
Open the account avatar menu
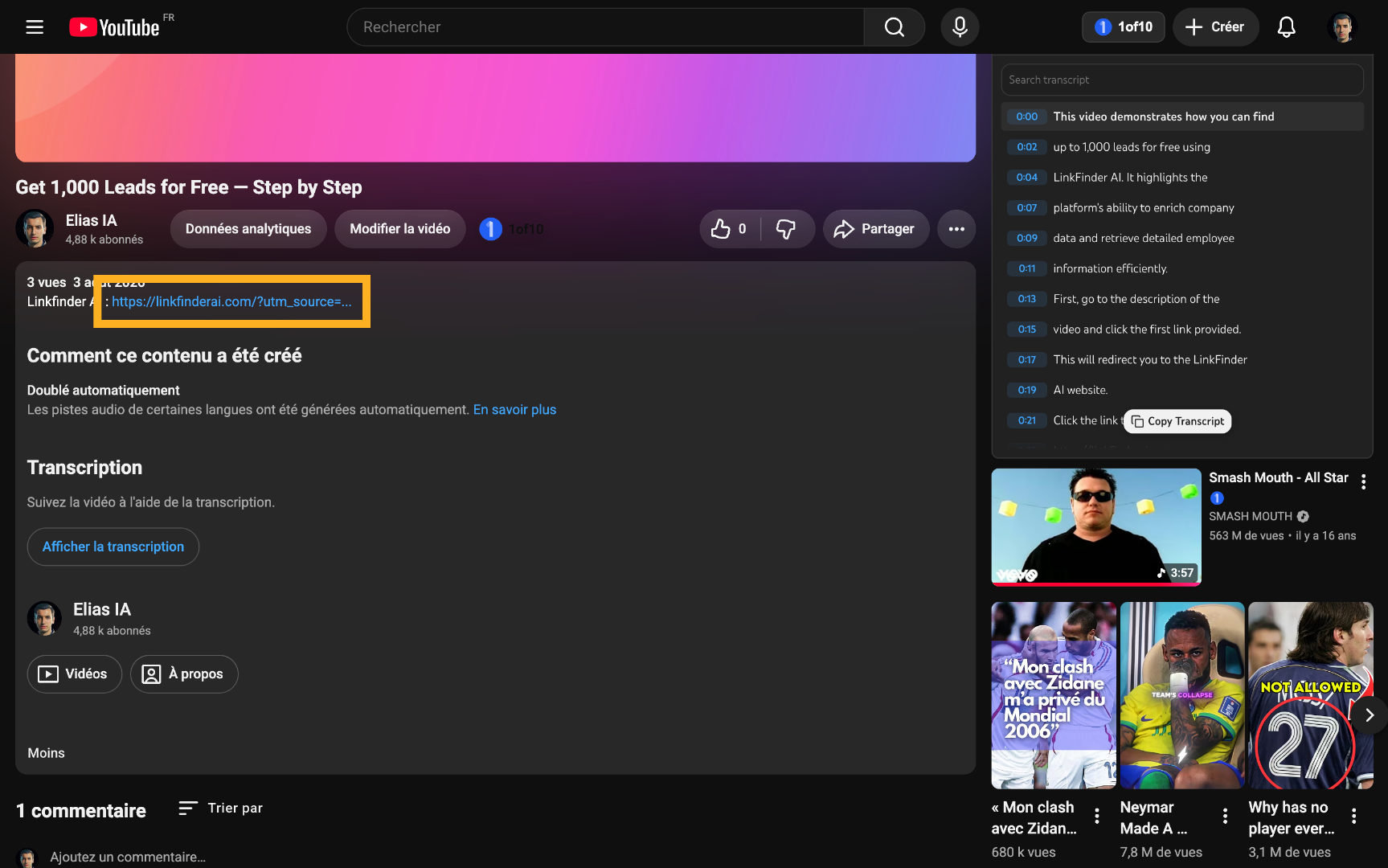tap(1342, 27)
